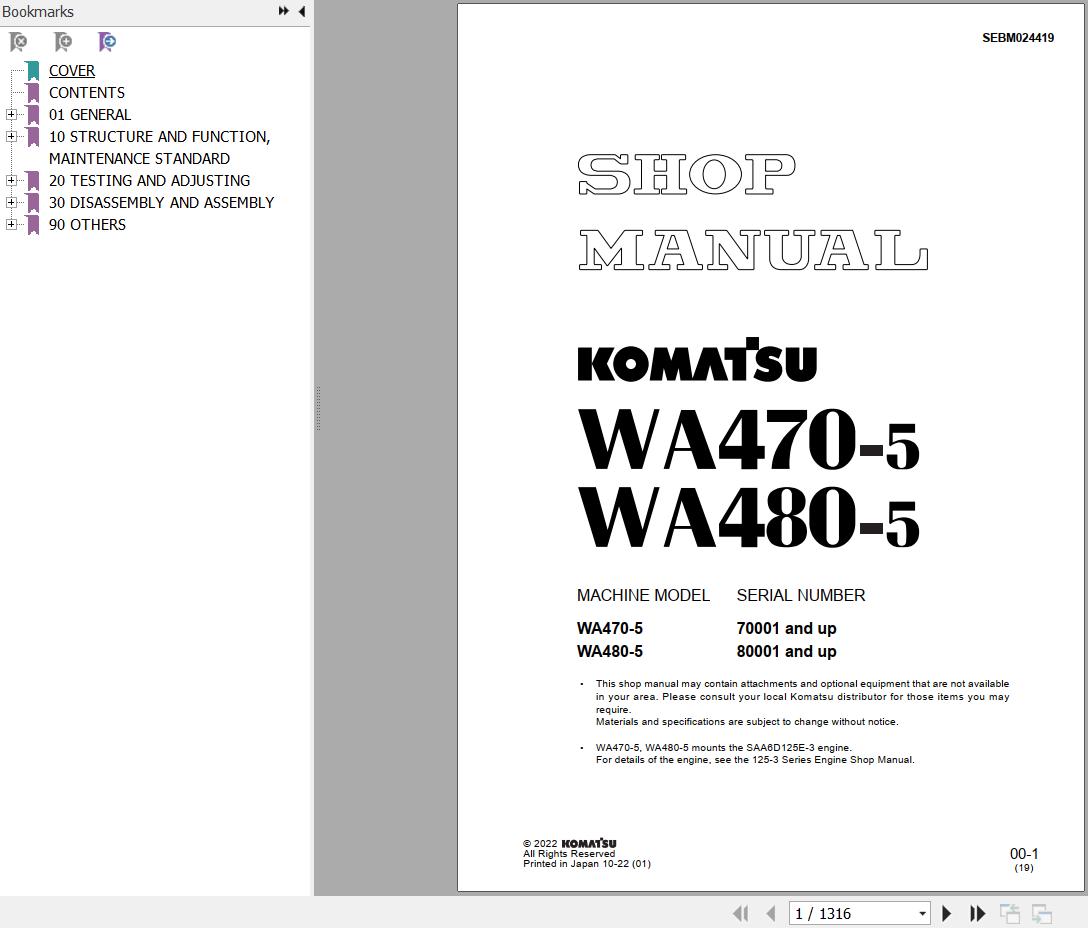
Task: Click the Bookmarks panel title
Action: (x=37, y=12)
